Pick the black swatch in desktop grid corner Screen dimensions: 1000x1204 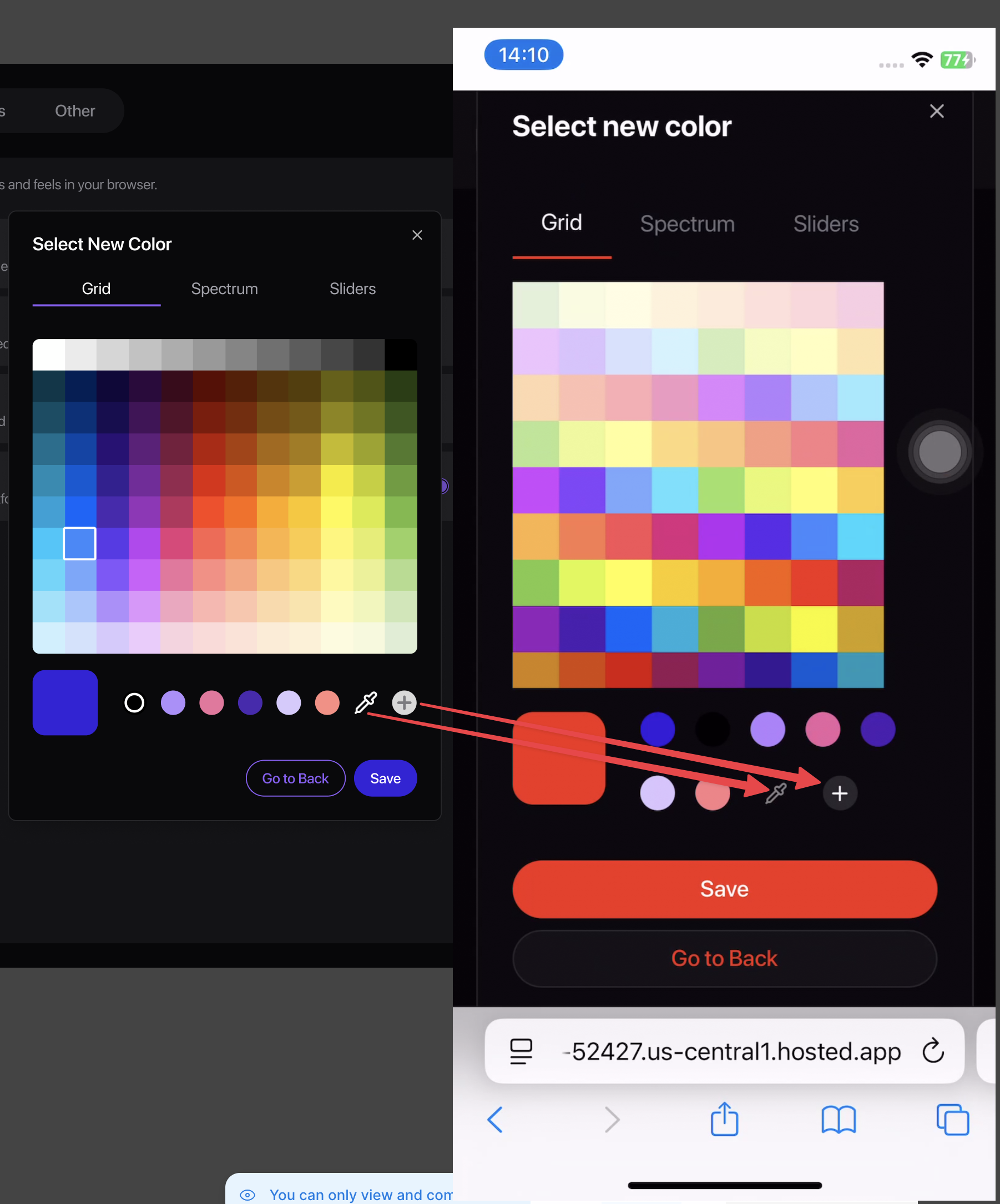[401, 355]
